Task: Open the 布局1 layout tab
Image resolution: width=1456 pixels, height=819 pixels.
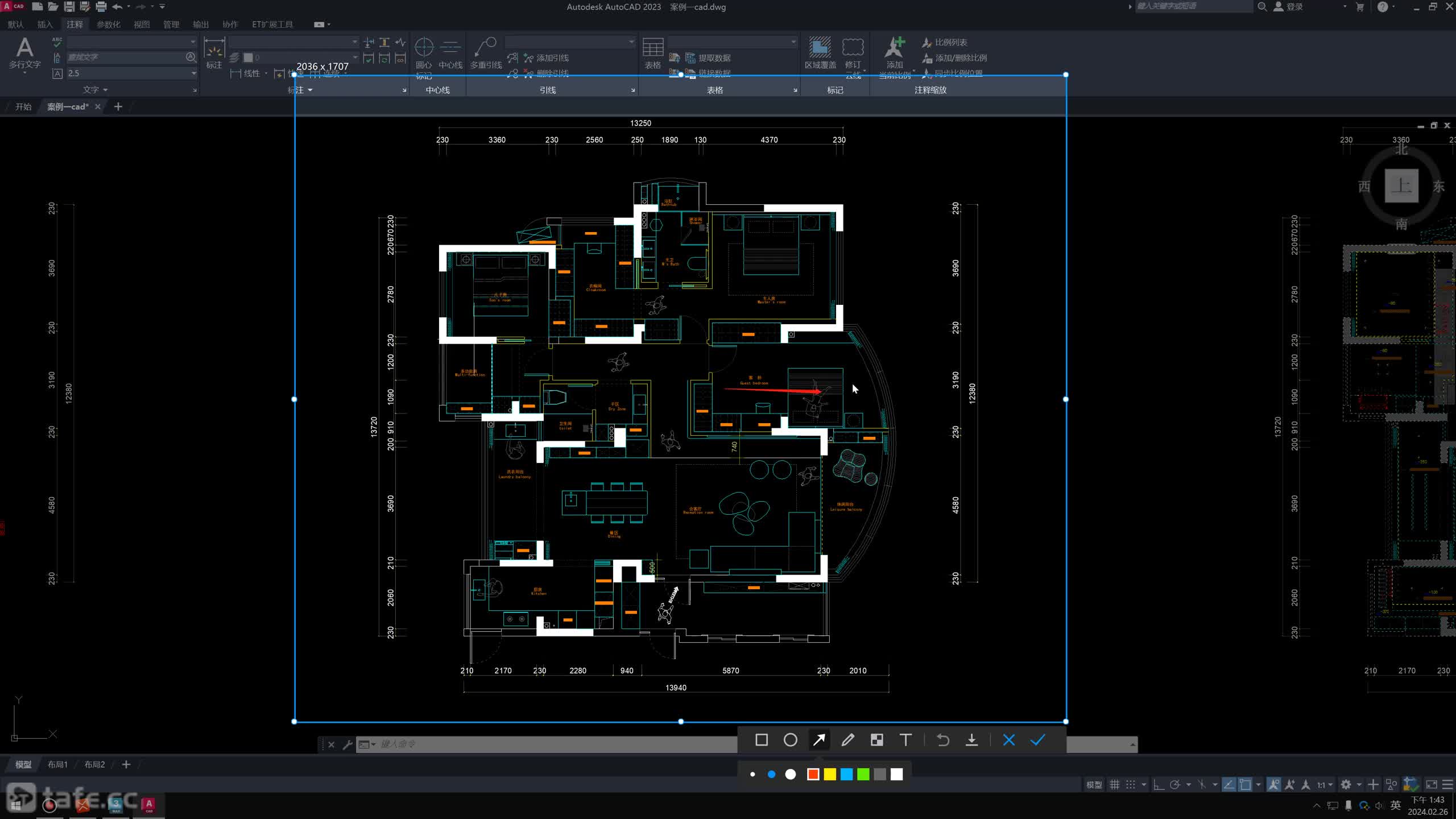Action: (x=57, y=764)
